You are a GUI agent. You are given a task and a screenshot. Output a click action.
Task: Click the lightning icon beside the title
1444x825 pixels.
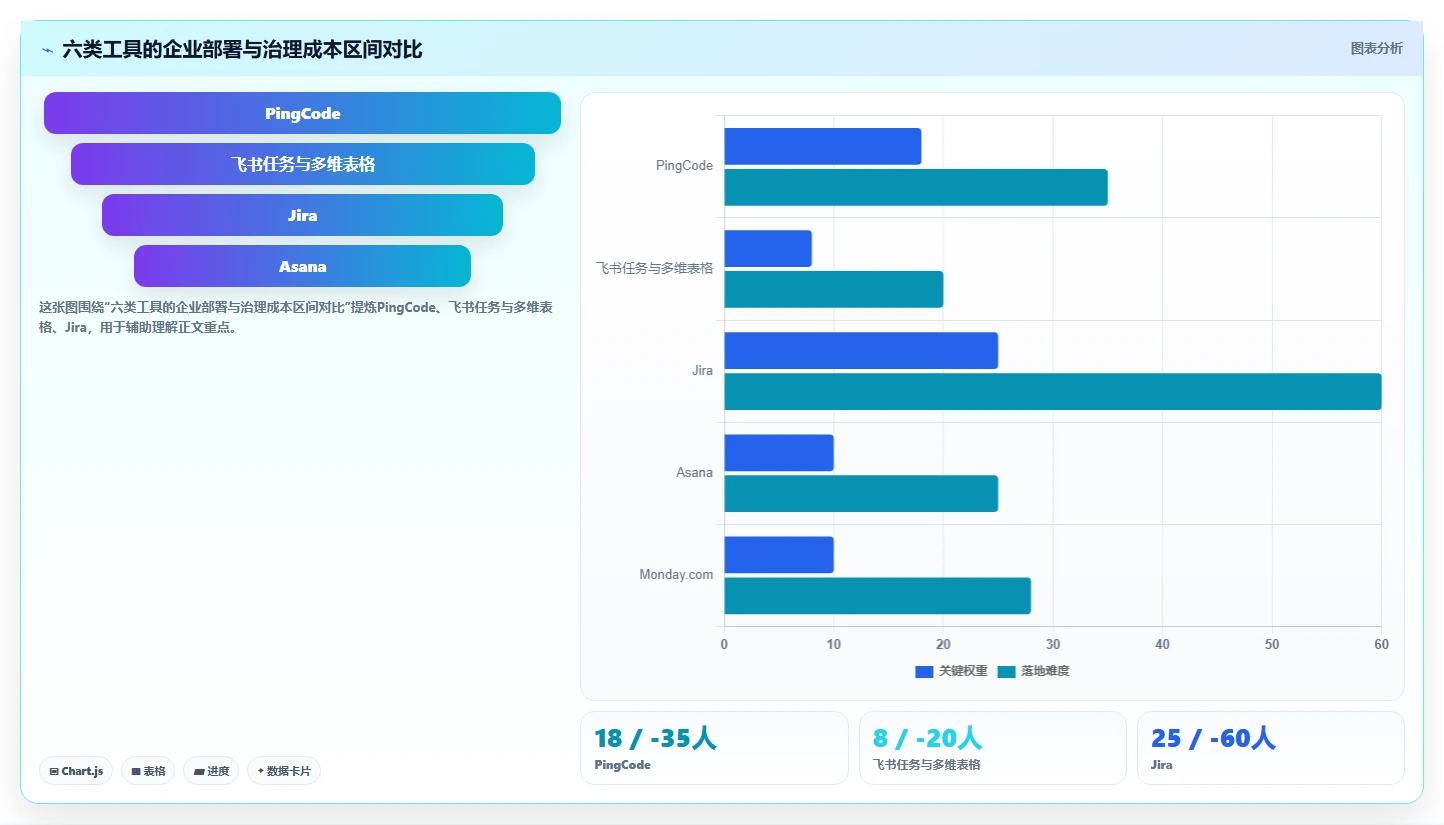click(47, 50)
